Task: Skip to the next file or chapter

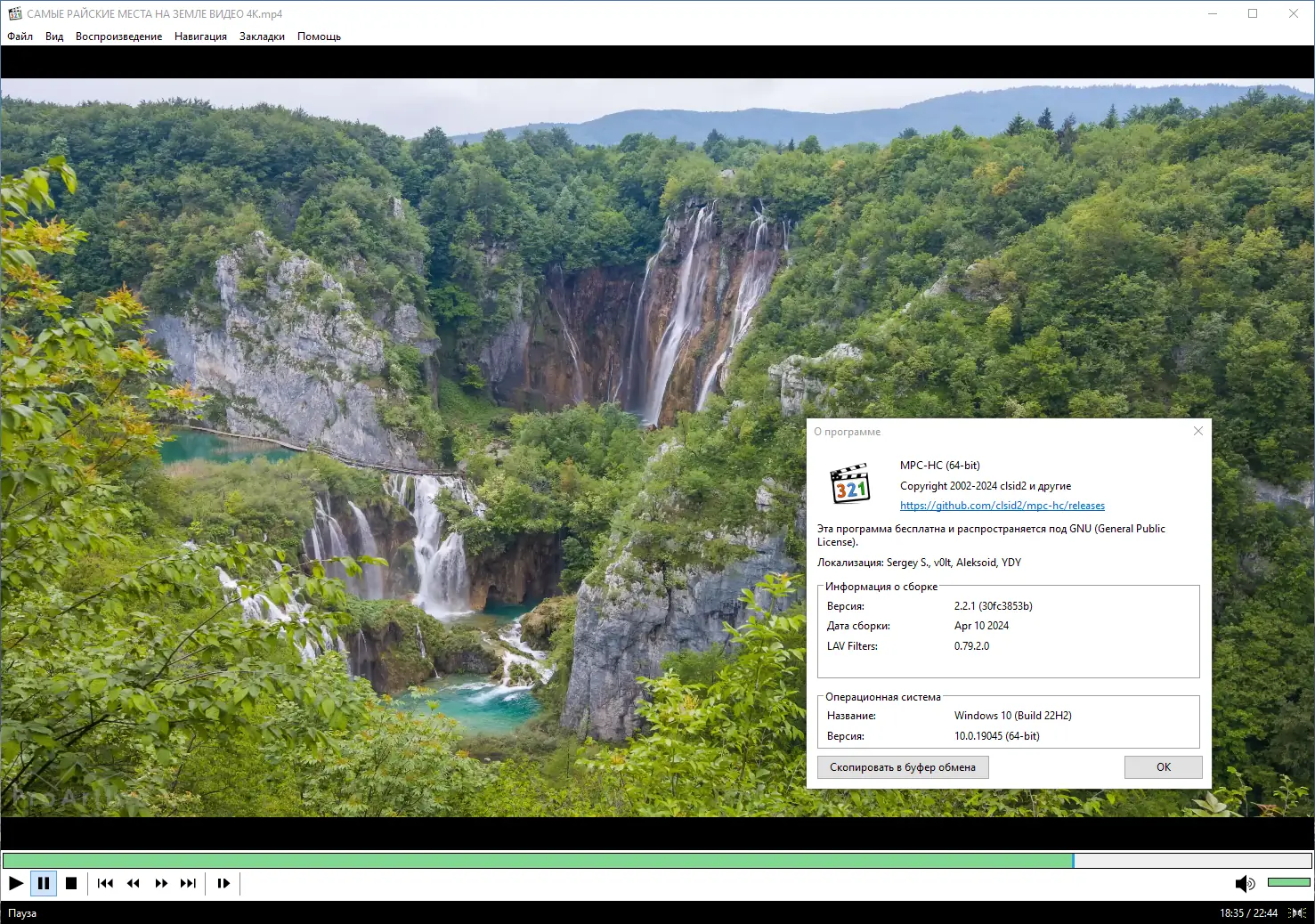Action: tap(188, 883)
